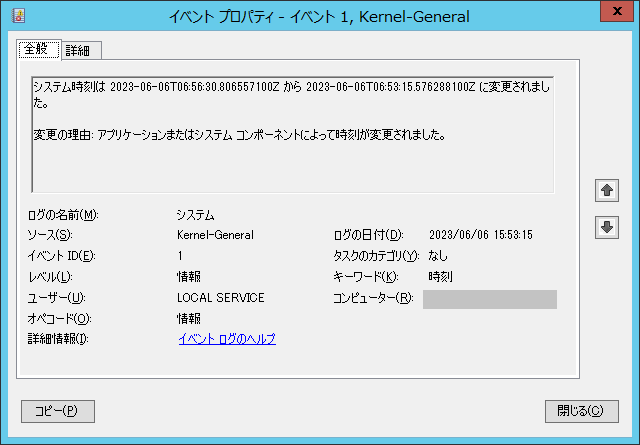The image size is (640, 445).
Task: Click the up arrow previous-event button
Action: (607, 190)
